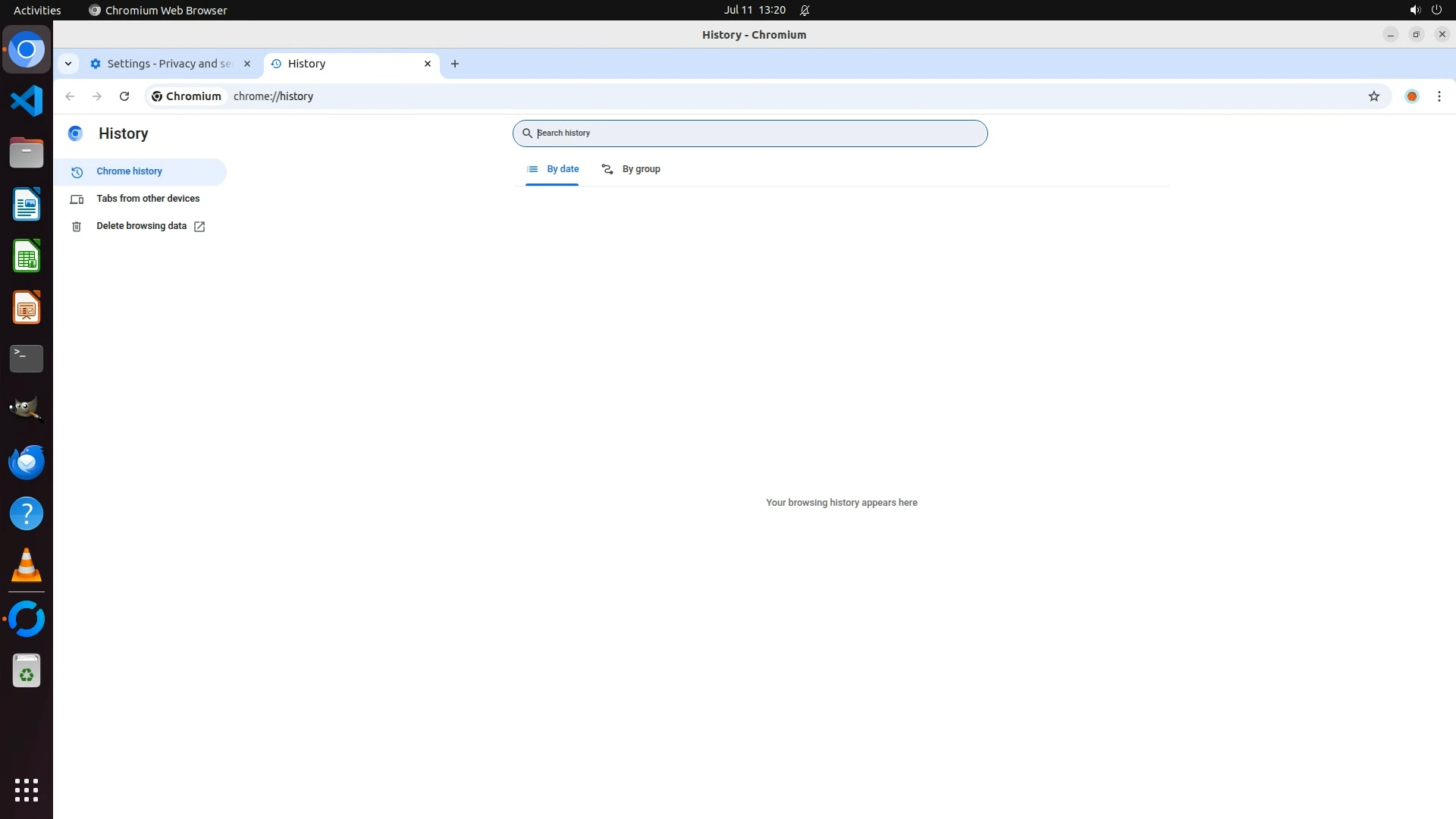
Task: Click Delete browsing data link
Action: coord(142,226)
